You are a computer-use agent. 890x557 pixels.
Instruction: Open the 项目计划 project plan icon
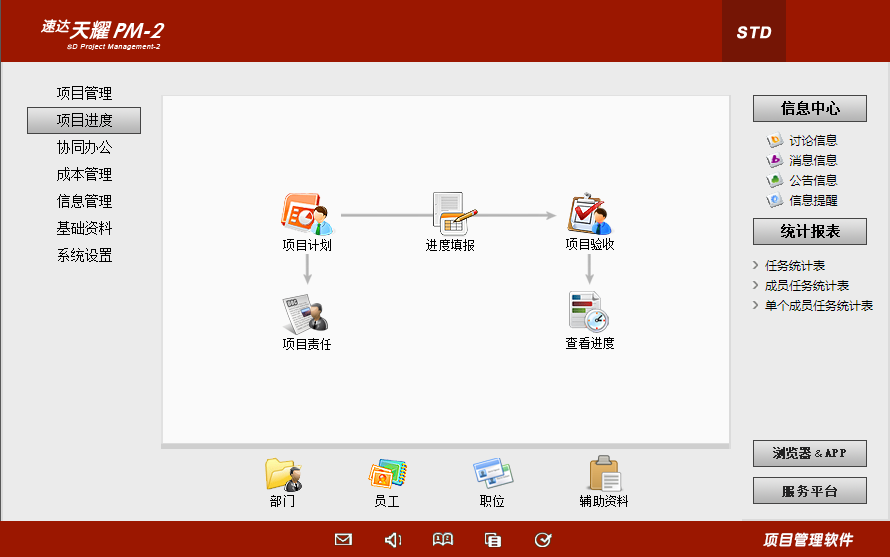306,214
